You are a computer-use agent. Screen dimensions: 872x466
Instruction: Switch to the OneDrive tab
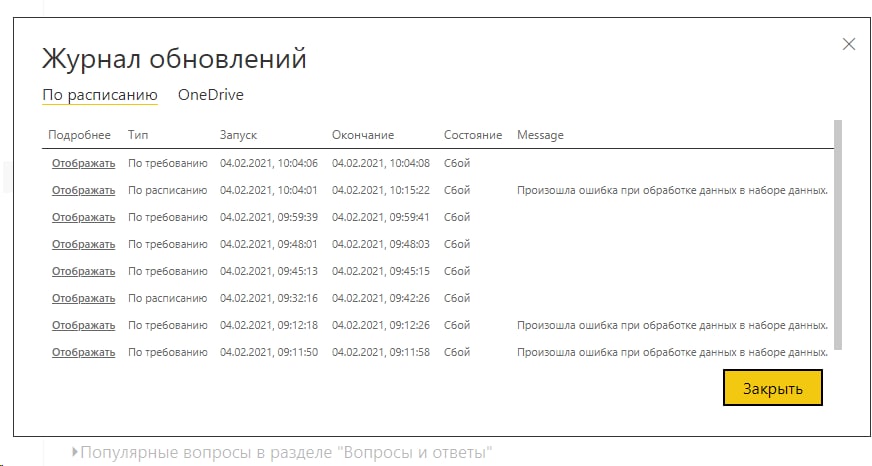(x=211, y=95)
